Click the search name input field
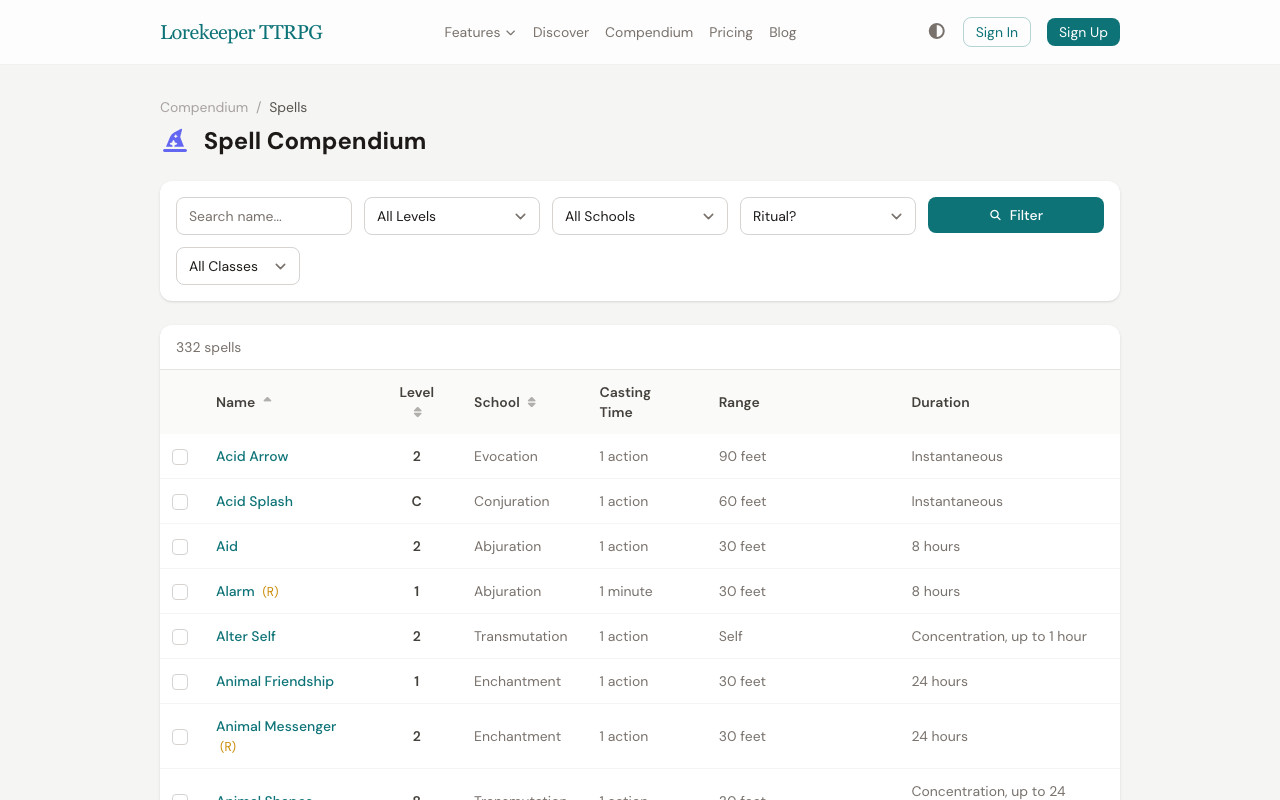Viewport: 1280px width, 800px height. pyautogui.click(x=263, y=216)
